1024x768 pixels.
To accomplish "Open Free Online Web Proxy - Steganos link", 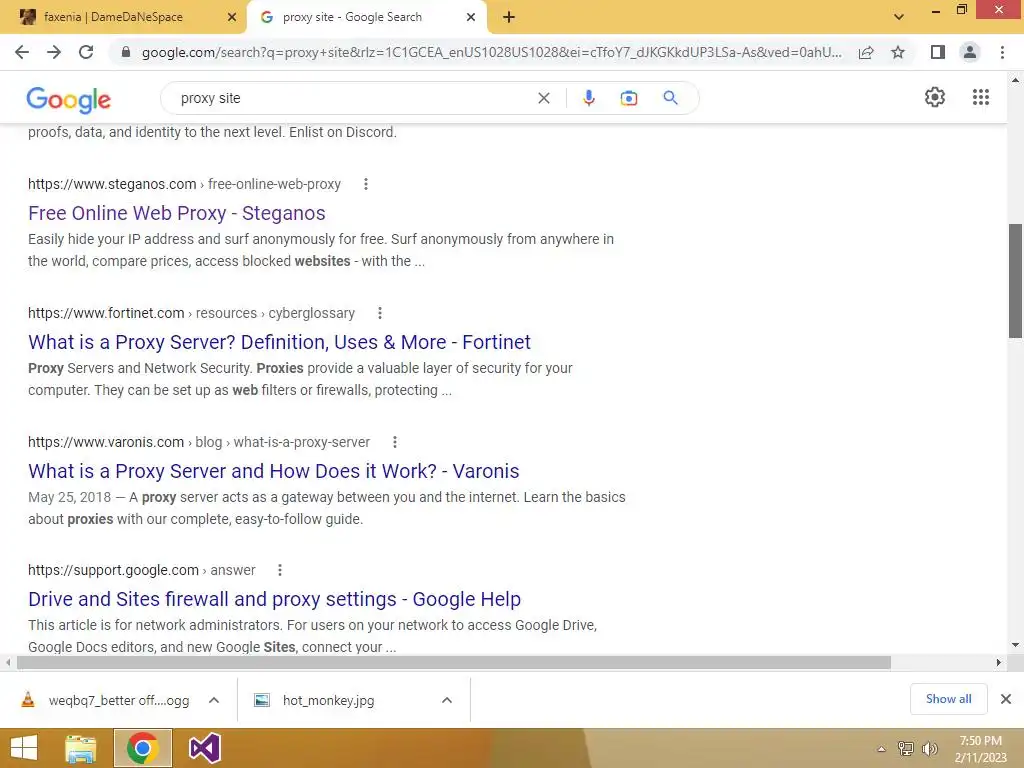I will (176, 213).
